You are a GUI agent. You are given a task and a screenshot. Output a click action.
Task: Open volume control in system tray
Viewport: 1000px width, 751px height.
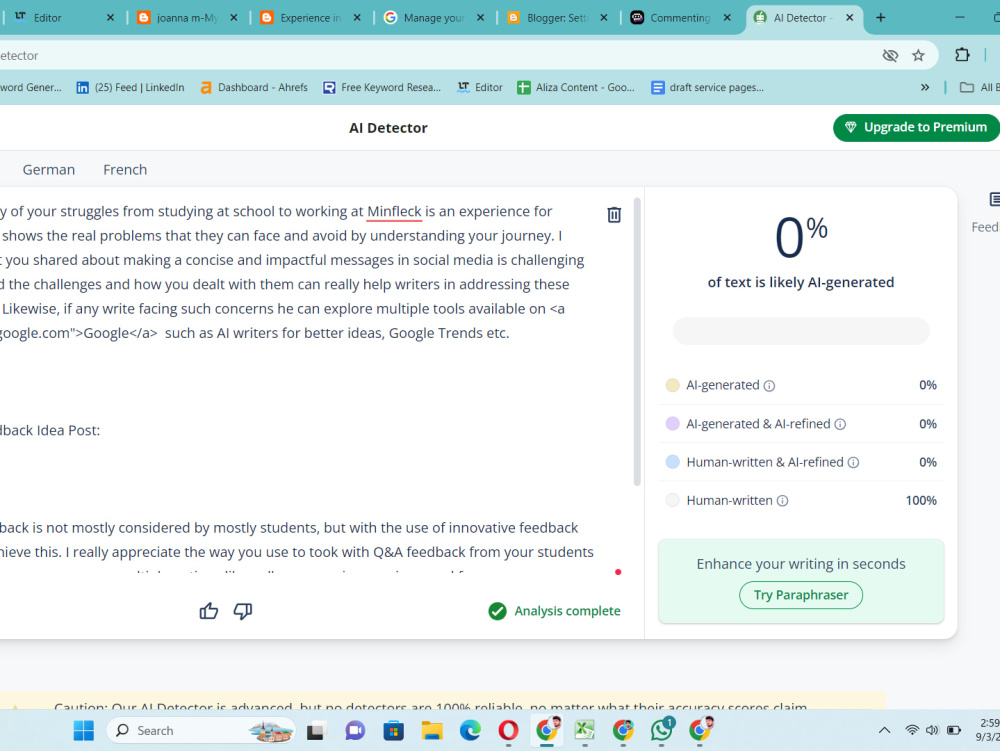pos(932,731)
